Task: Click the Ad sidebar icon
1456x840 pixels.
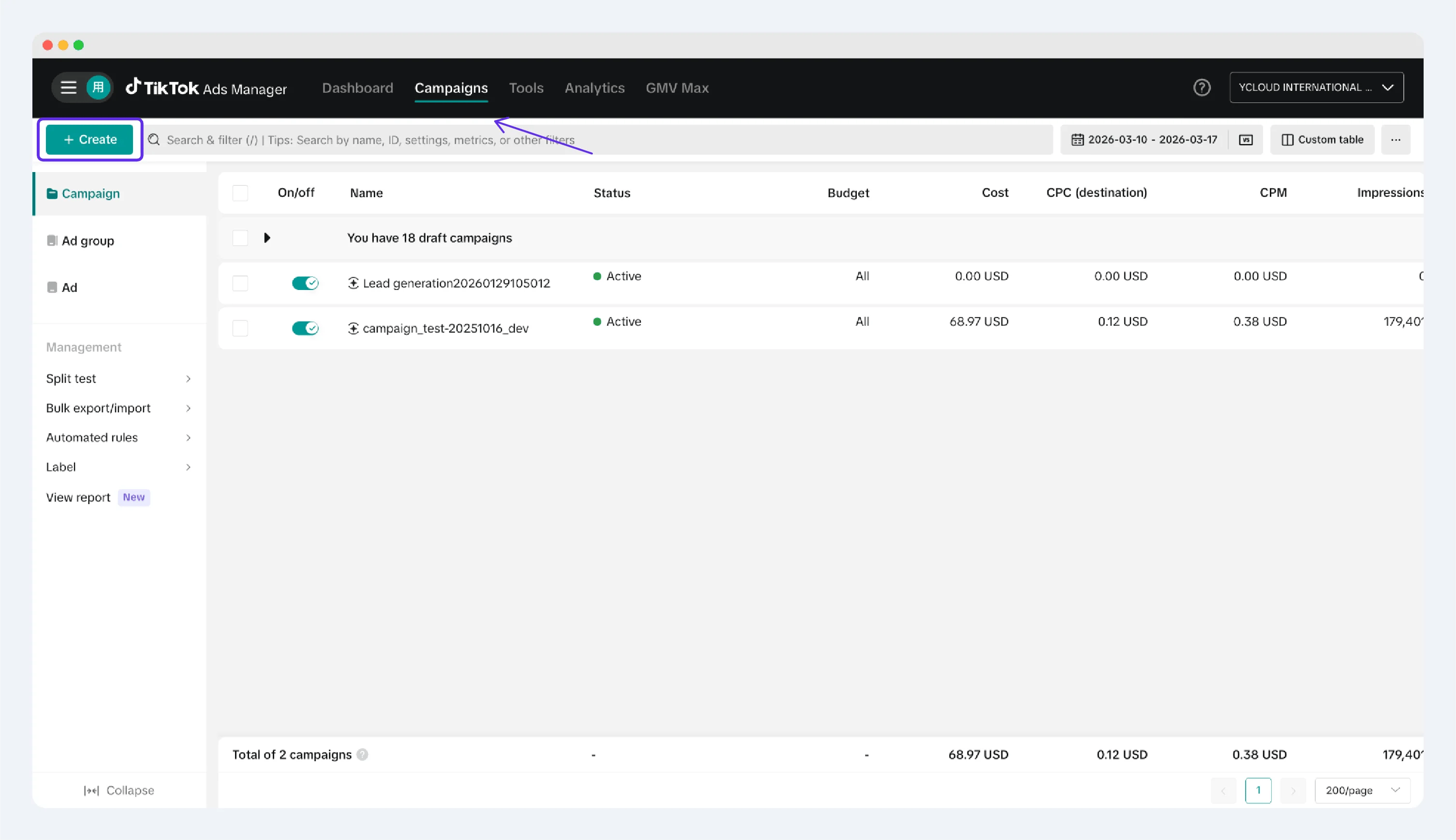Action: (x=52, y=287)
